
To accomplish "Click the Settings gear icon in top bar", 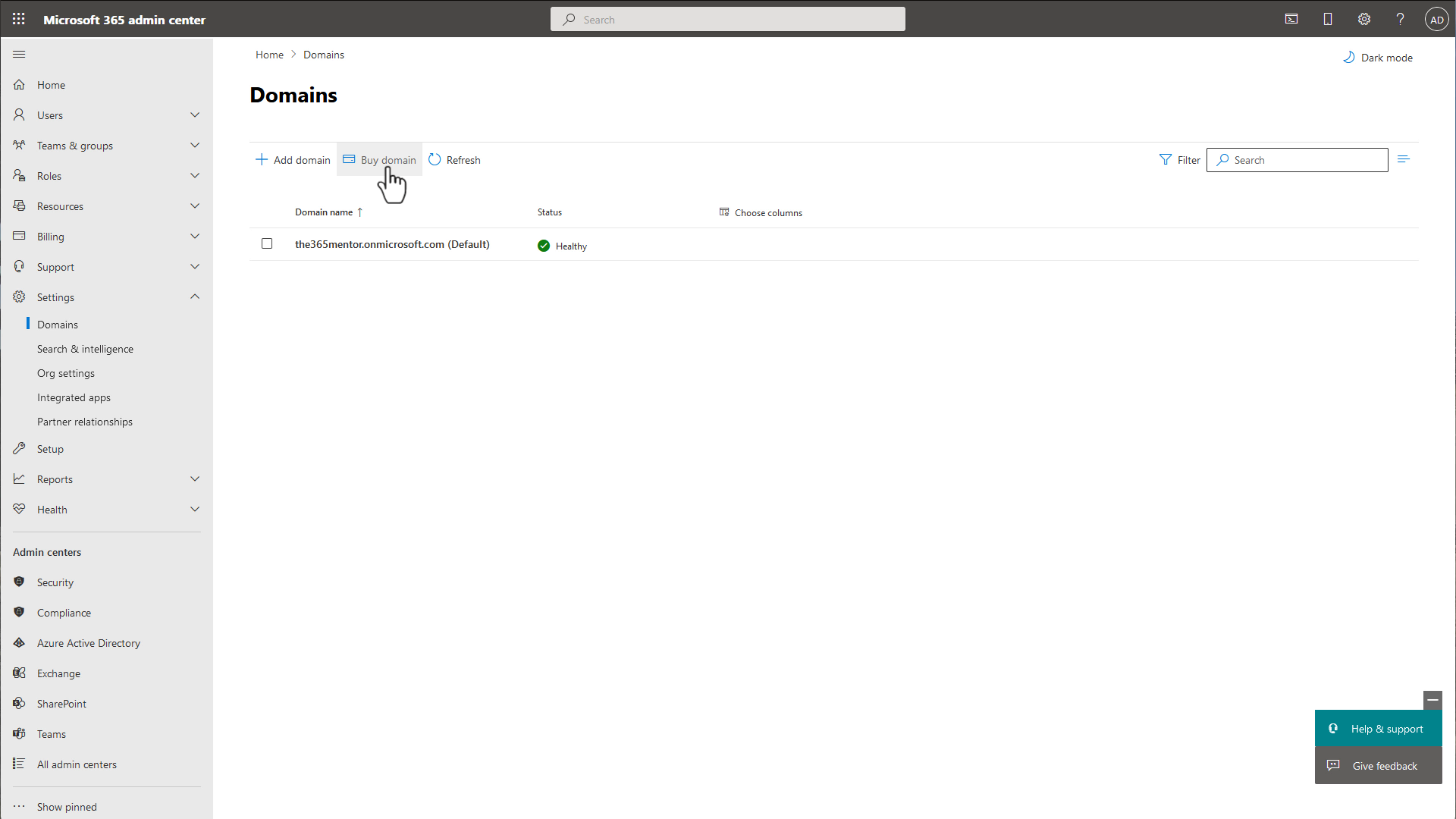I will tap(1364, 18).
